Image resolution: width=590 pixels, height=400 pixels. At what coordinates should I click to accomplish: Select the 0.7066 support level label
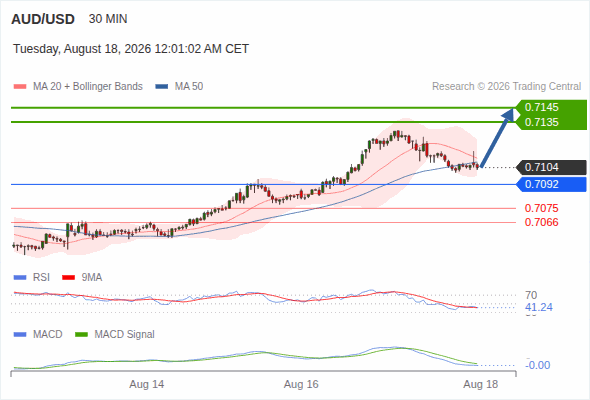[541, 222]
